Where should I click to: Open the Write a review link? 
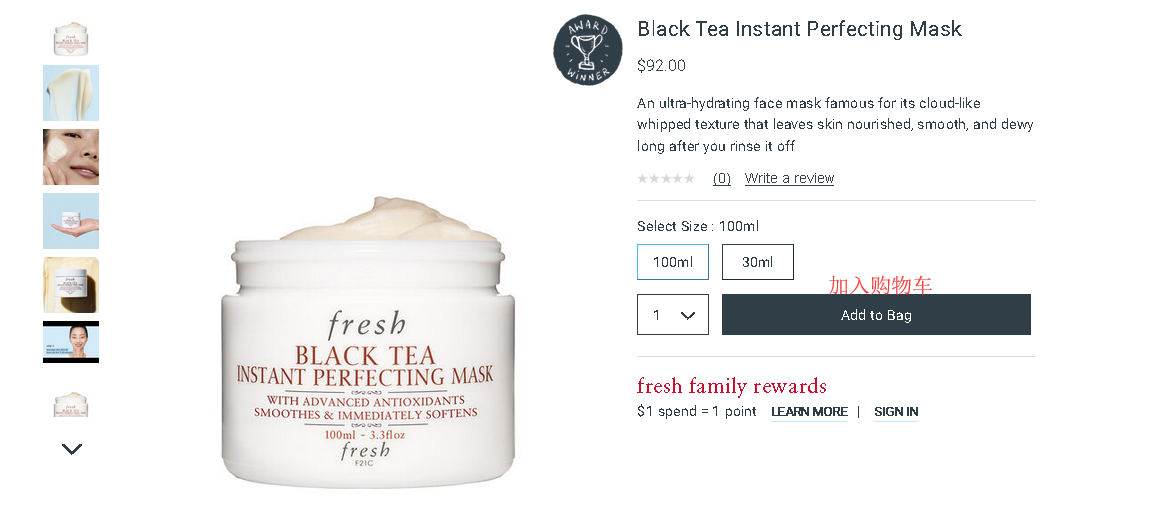click(x=789, y=178)
